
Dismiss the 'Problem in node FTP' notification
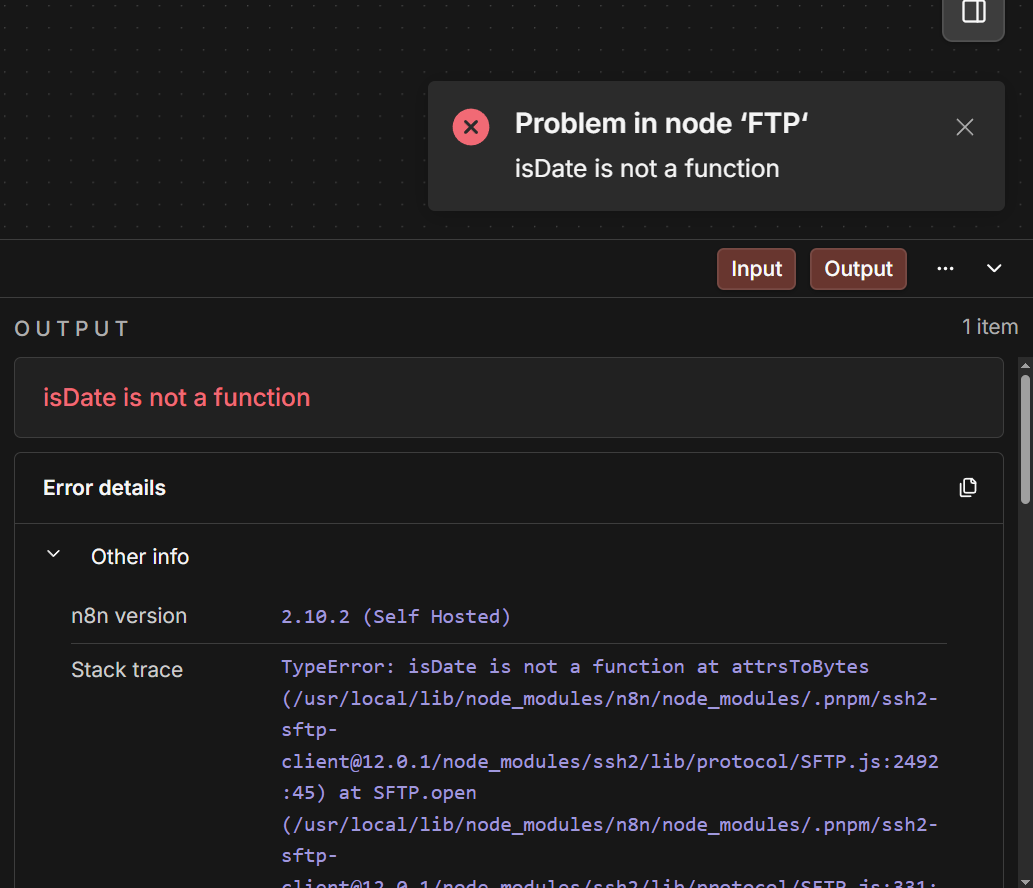tap(964, 127)
